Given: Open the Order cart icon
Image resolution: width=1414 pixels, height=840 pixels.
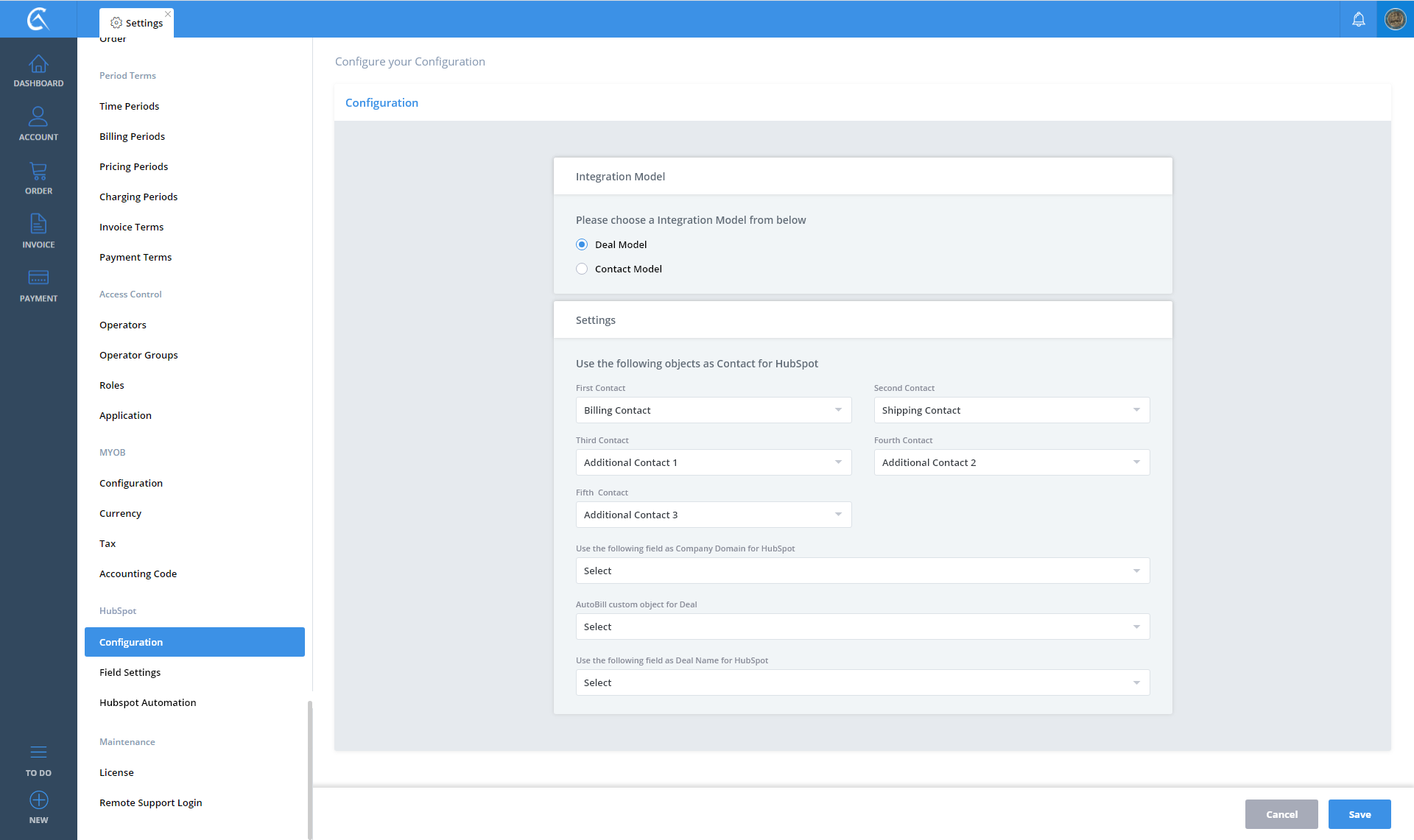Looking at the screenshot, I should pos(38,172).
